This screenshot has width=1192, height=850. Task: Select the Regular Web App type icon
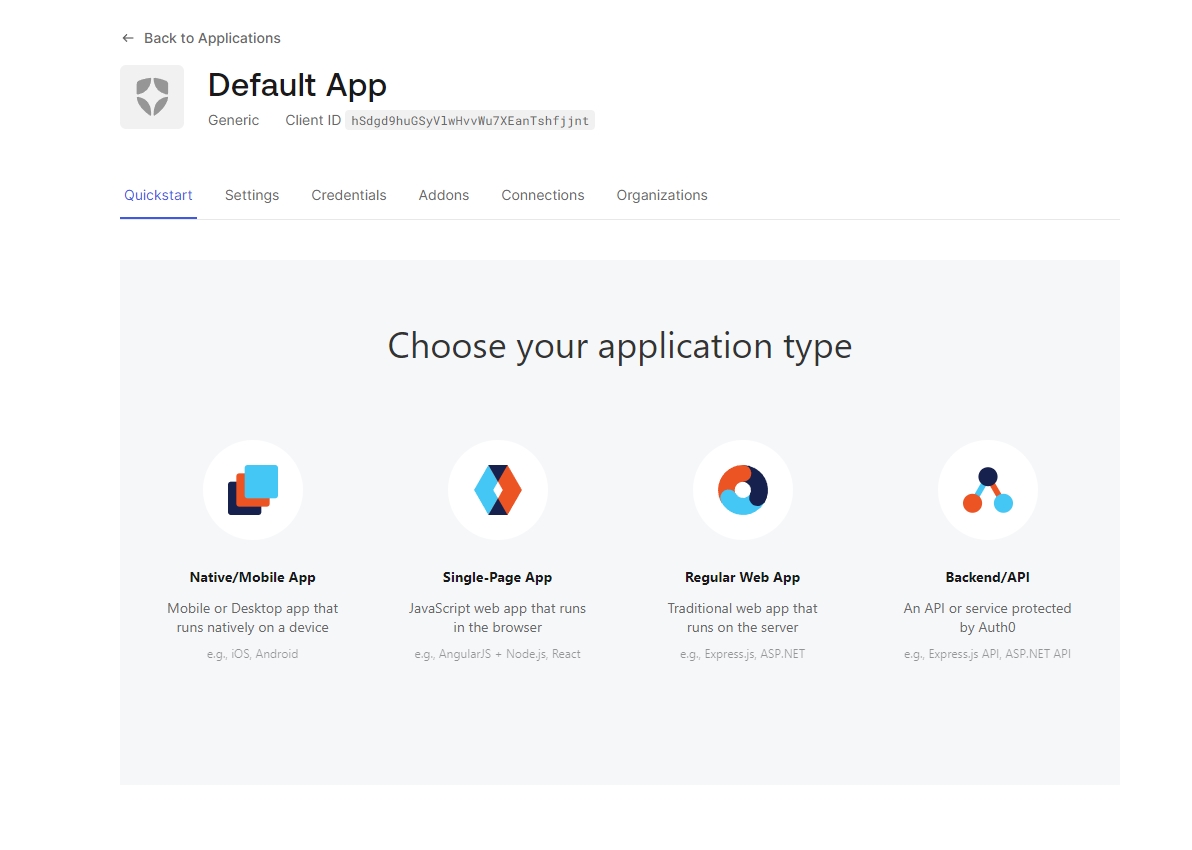tap(742, 490)
